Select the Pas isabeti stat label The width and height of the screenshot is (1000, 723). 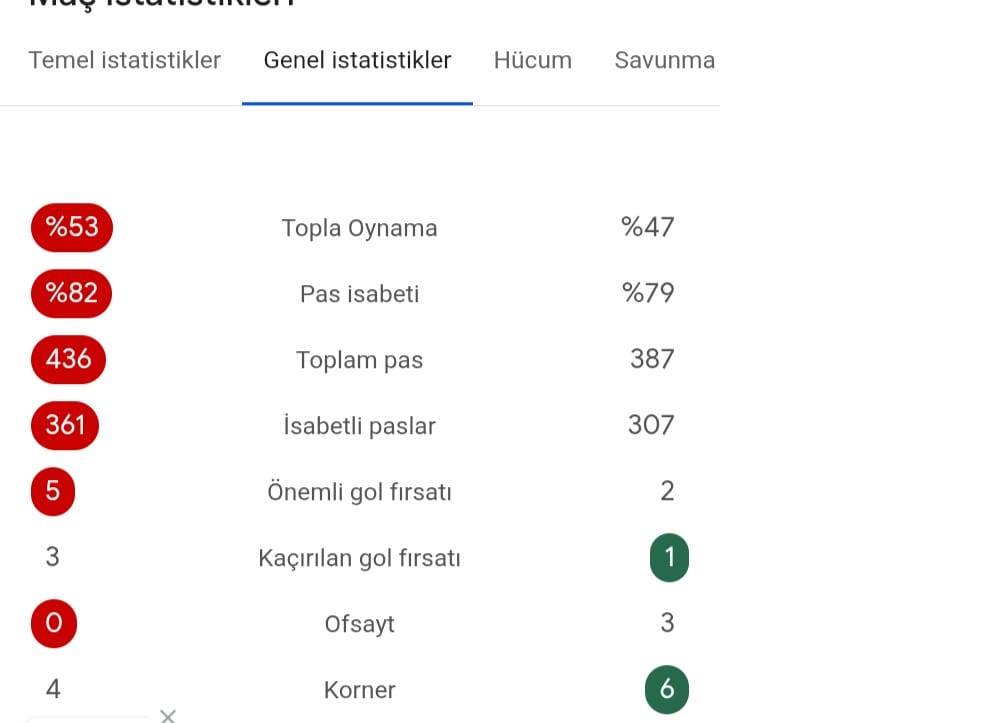pos(359,294)
